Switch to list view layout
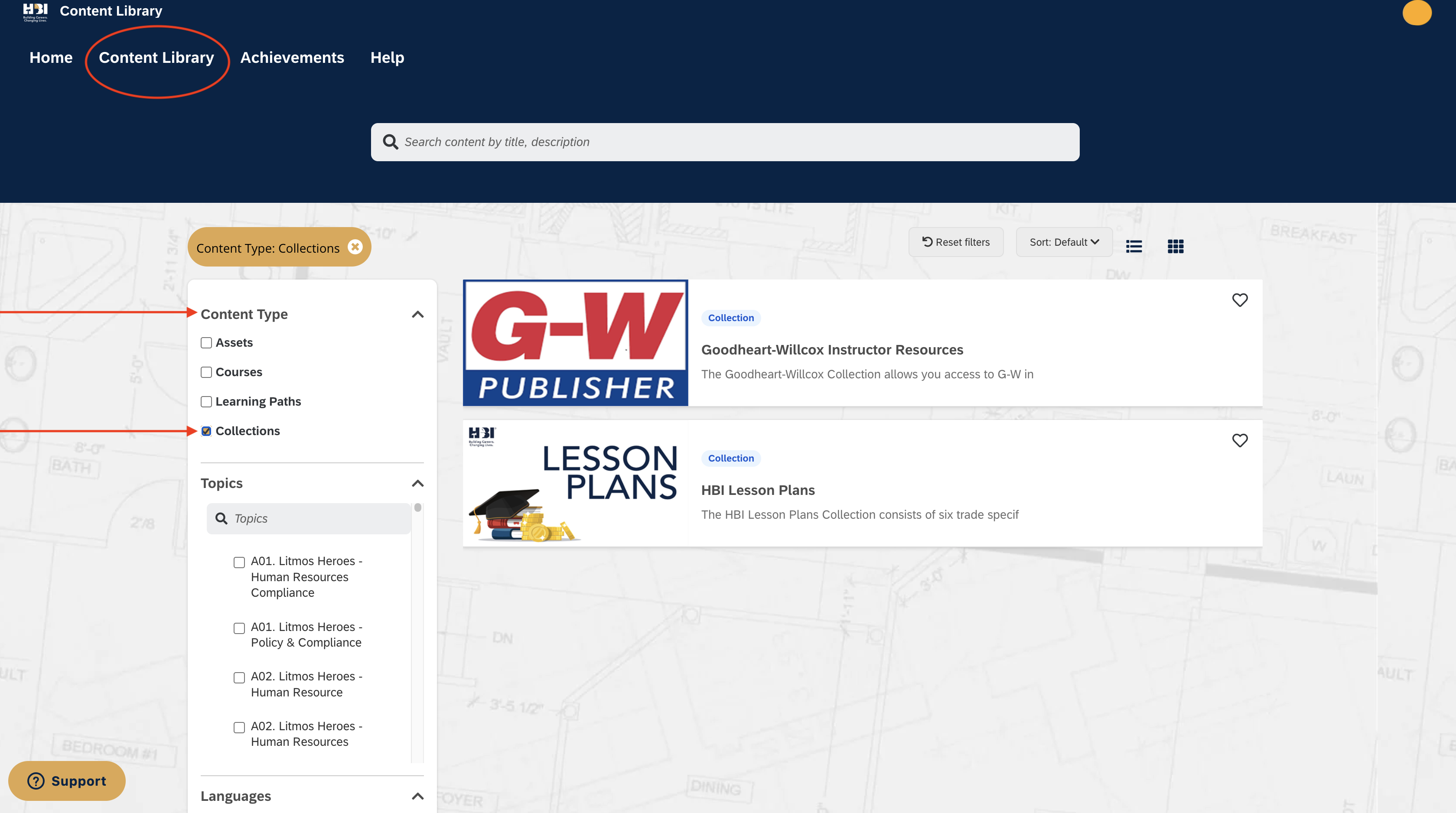Screen dimensions: 1456x813 tap(1133, 246)
